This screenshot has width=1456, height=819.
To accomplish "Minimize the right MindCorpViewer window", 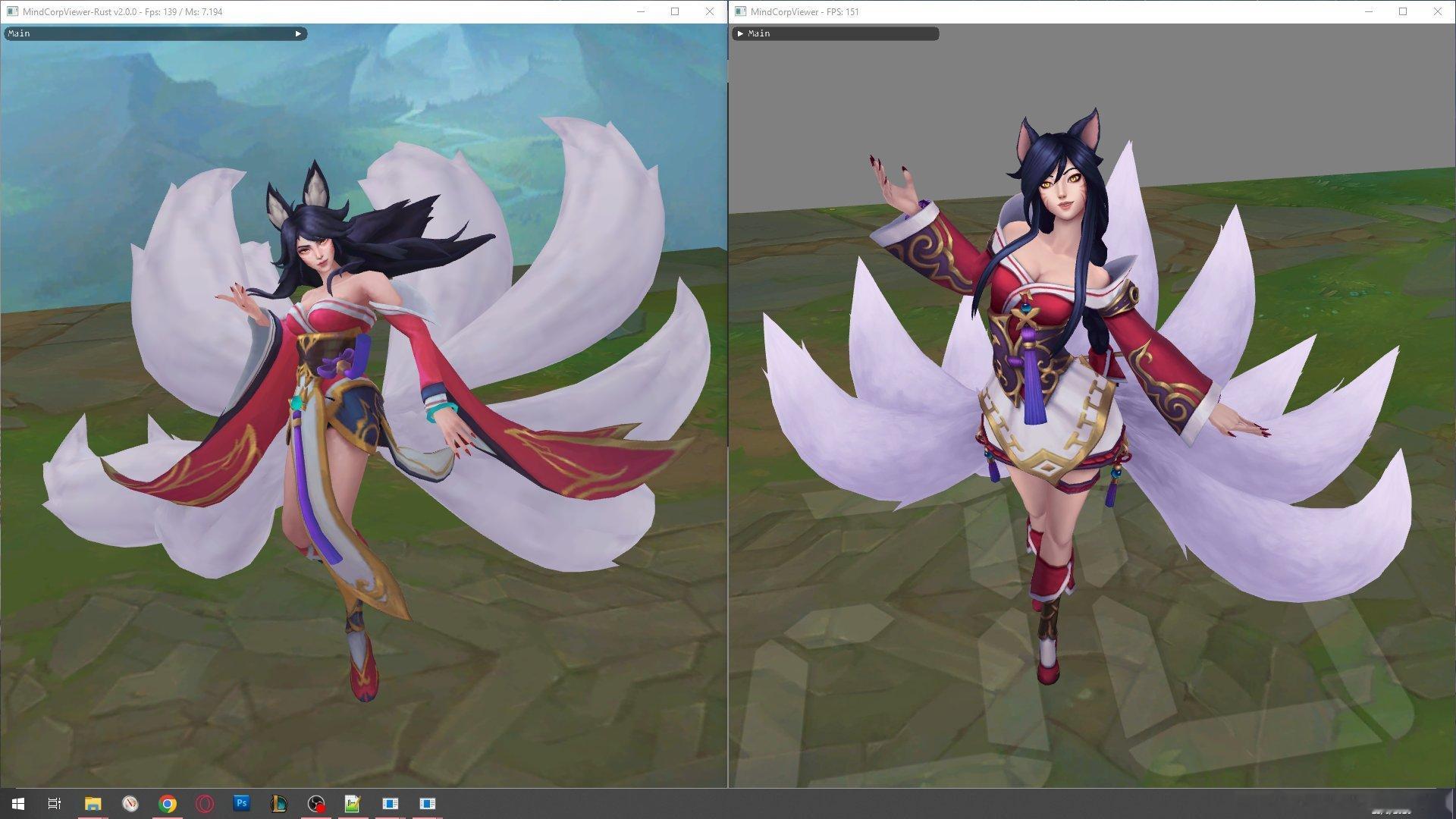I will pyautogui.click(x=1369, y=11).
